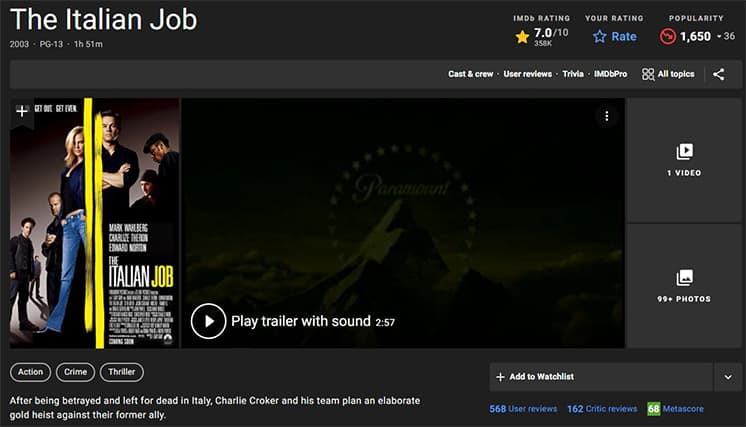Open the three-dot menu on the trailer
746x427 pixels.
coord(607,116)
